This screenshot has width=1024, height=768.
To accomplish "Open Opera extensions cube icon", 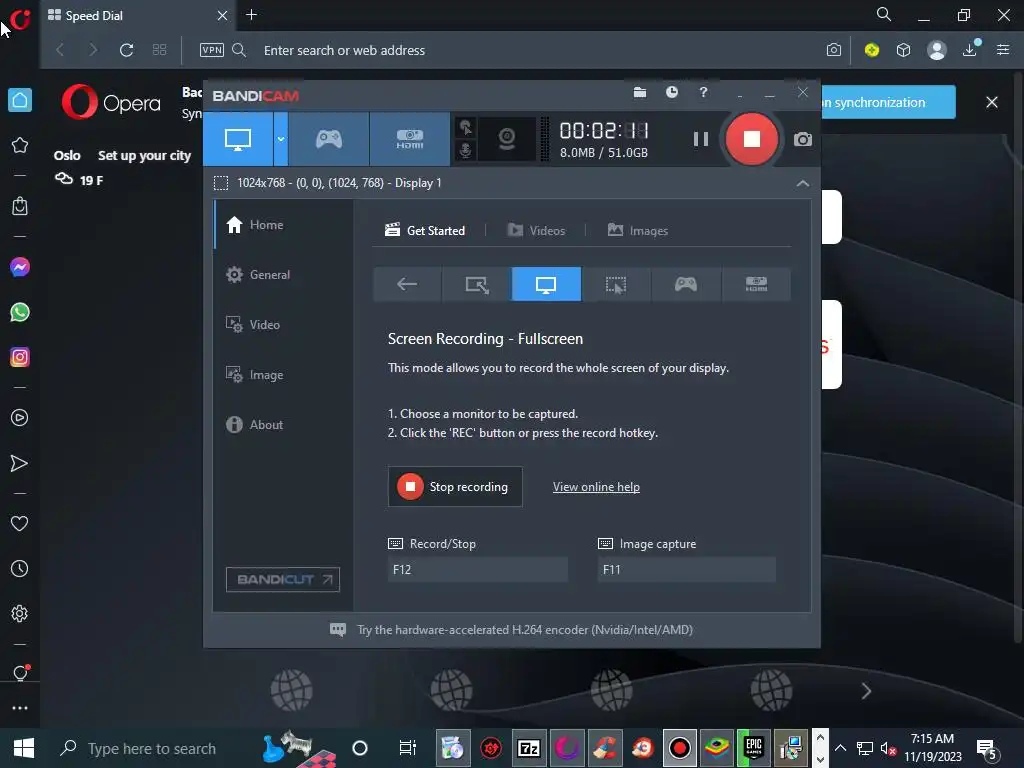I will point(903,50).
